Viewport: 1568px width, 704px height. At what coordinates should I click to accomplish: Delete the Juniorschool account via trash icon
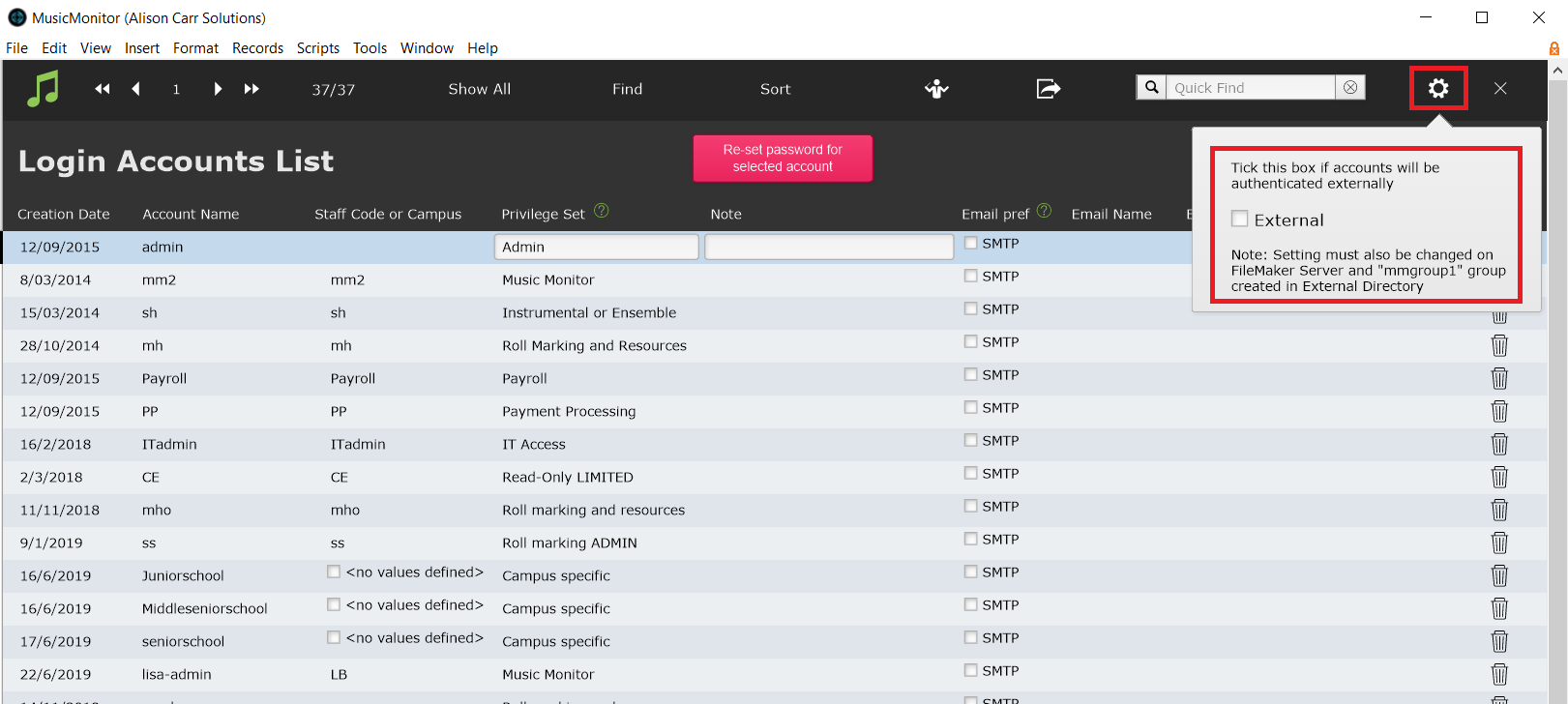pyautogui.click(x=1499, y=575)
